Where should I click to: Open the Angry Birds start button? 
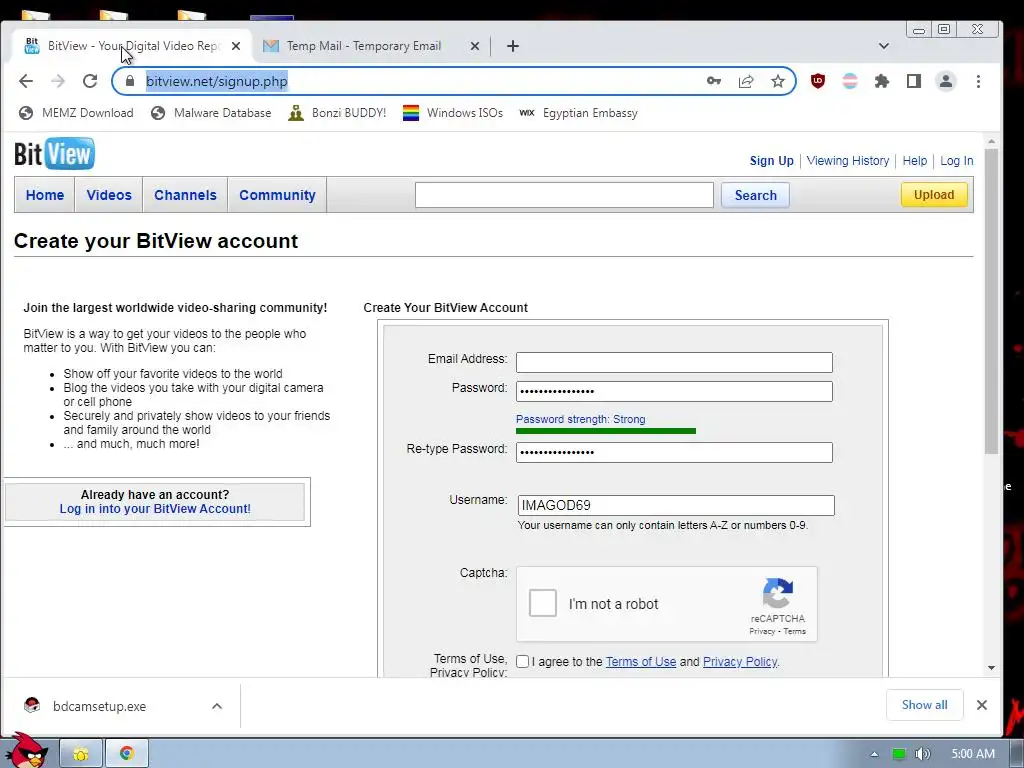coord(25,751)
